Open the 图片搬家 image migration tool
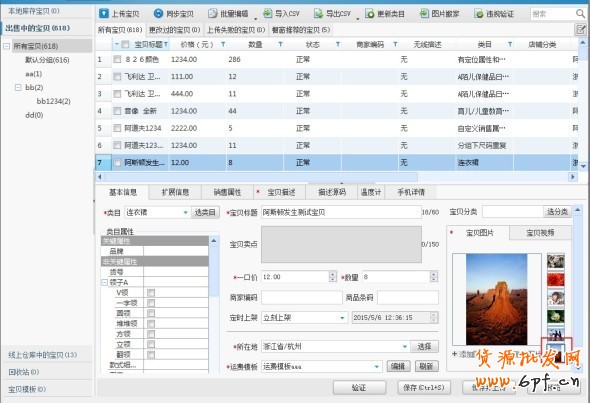 [x=439, y=14]
